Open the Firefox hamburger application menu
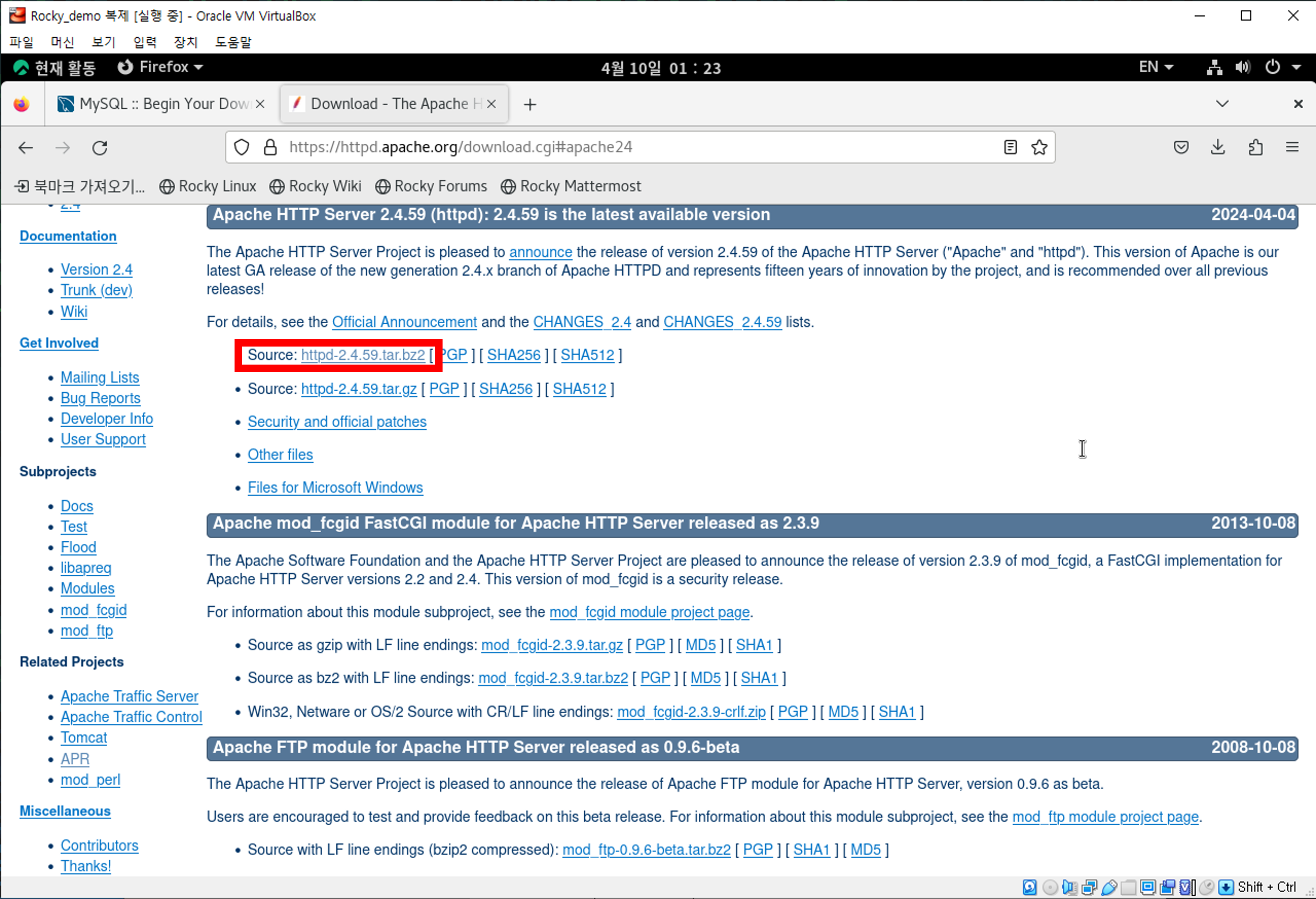This screenshot has width=1316, height=899. click(1292, 148)
